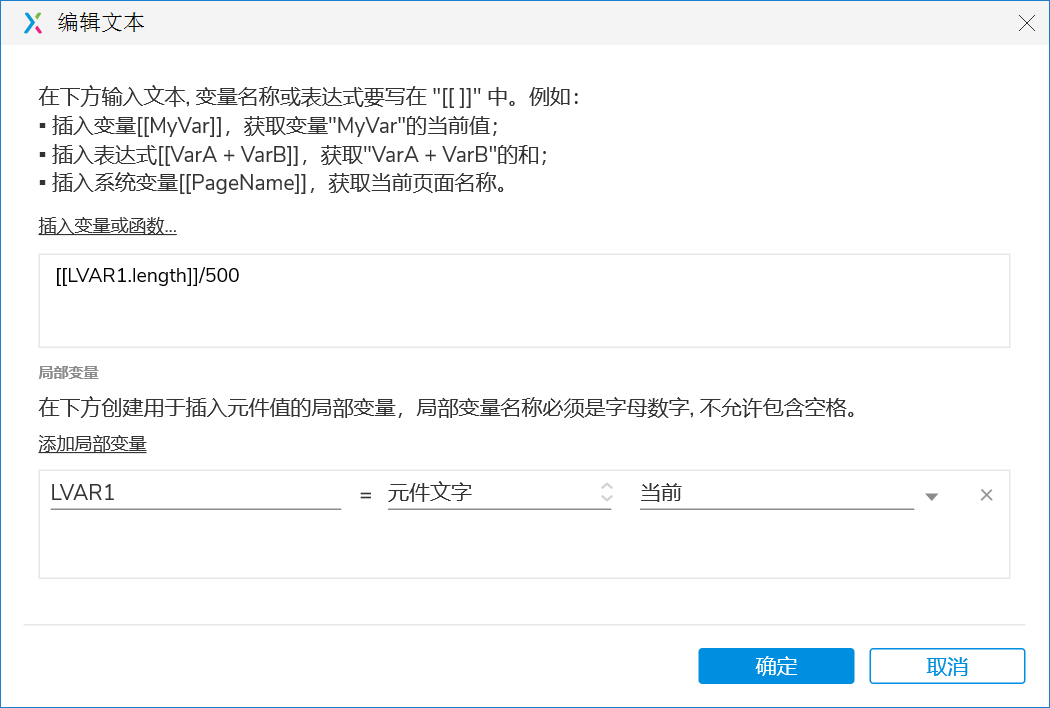Image resolution: width=1050 pixels, height=708 pixels.
Task: Click the Axure logo in title bar
Action: 33,23
